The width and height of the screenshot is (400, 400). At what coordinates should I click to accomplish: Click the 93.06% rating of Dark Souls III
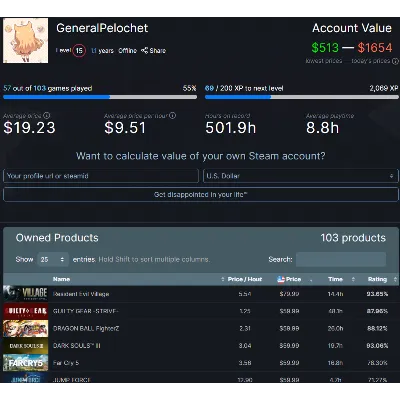(377, 346)
